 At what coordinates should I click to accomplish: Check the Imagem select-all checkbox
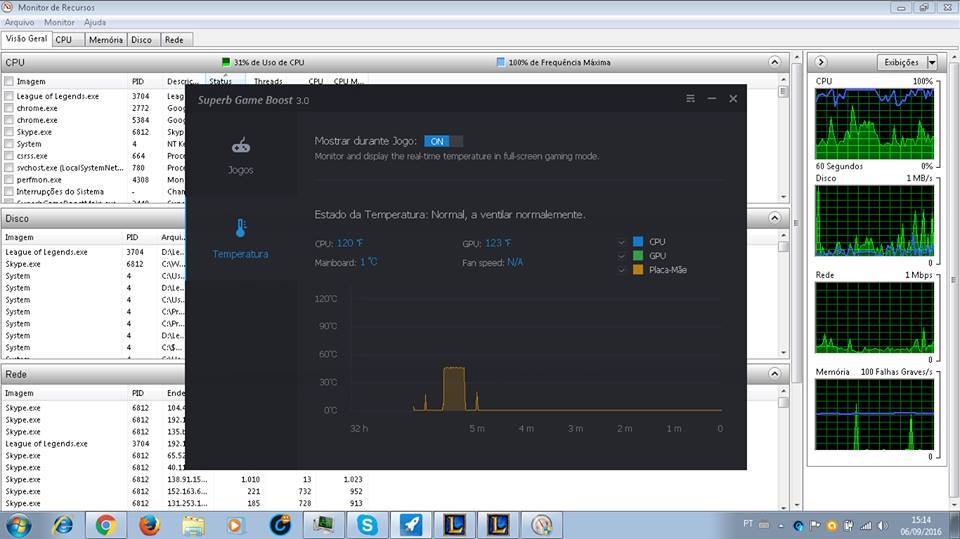click(9, 81)
